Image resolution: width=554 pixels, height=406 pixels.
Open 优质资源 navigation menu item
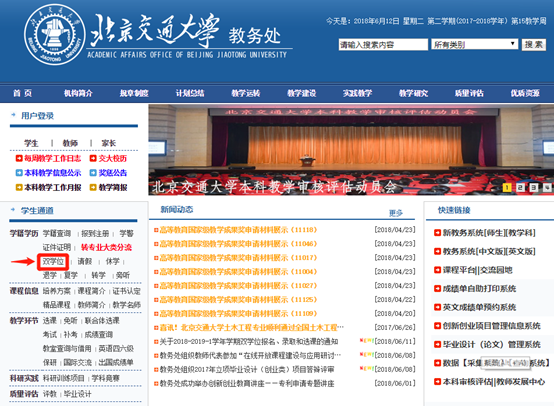click(x=525, y=93)
